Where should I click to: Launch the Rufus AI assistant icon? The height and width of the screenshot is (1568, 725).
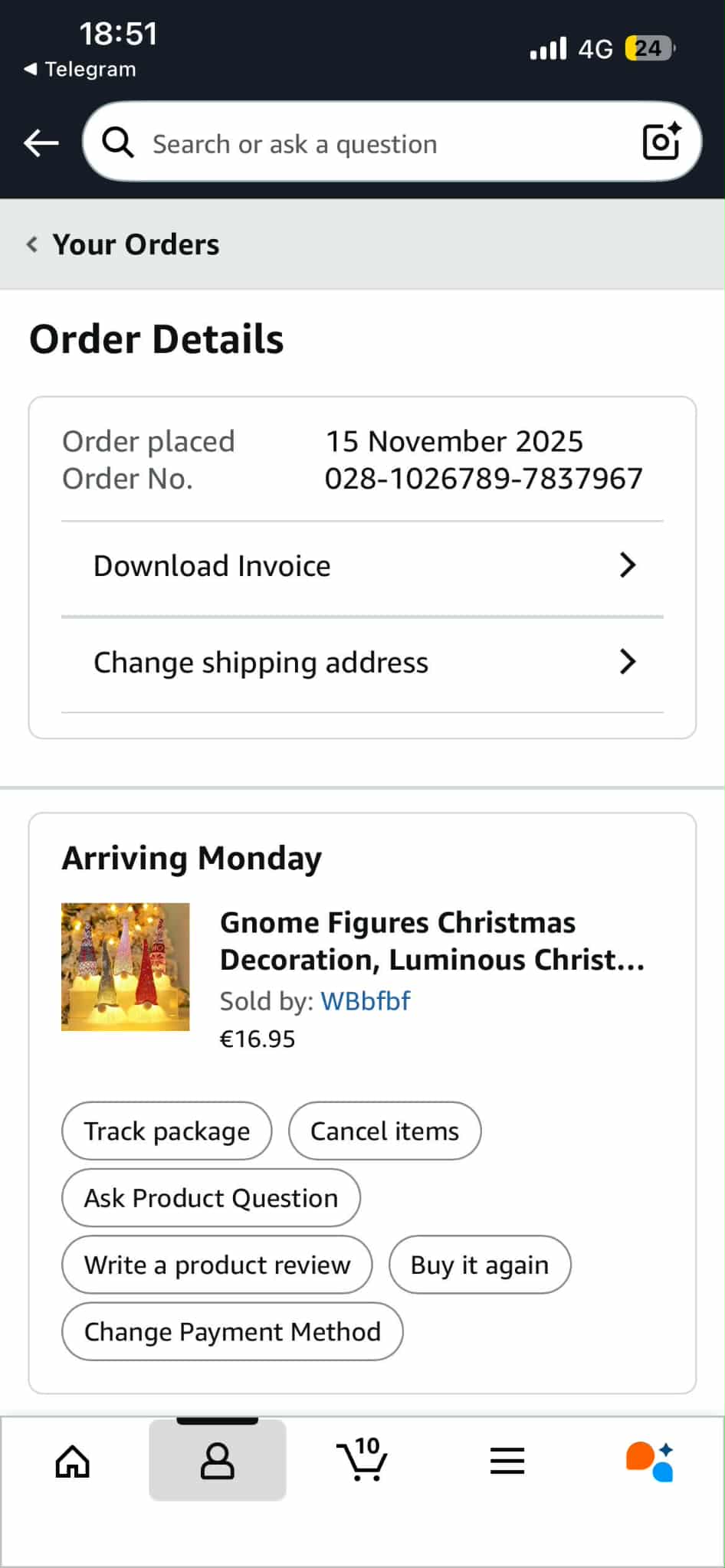click(650, 1461)
